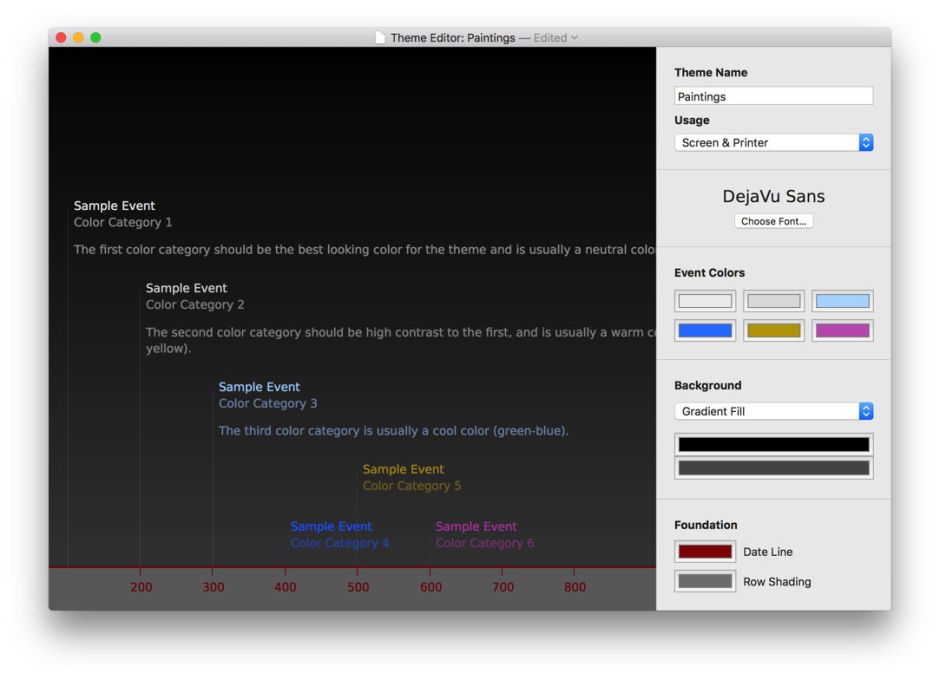The image size is (940, 680).
Task: Click the Choose Font button
Action: tap(773, 222)
